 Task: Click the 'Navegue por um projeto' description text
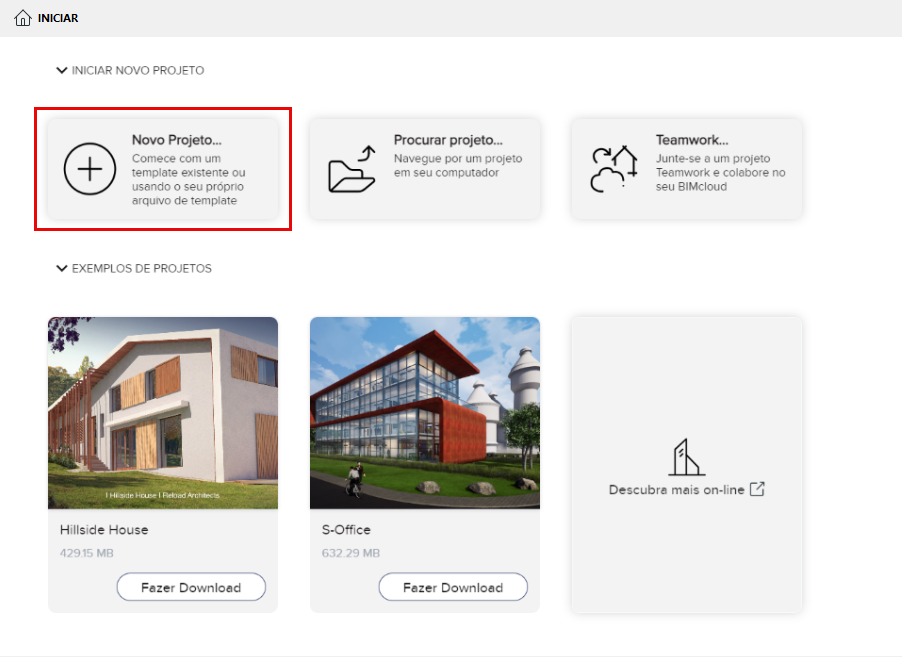[458, 165]
